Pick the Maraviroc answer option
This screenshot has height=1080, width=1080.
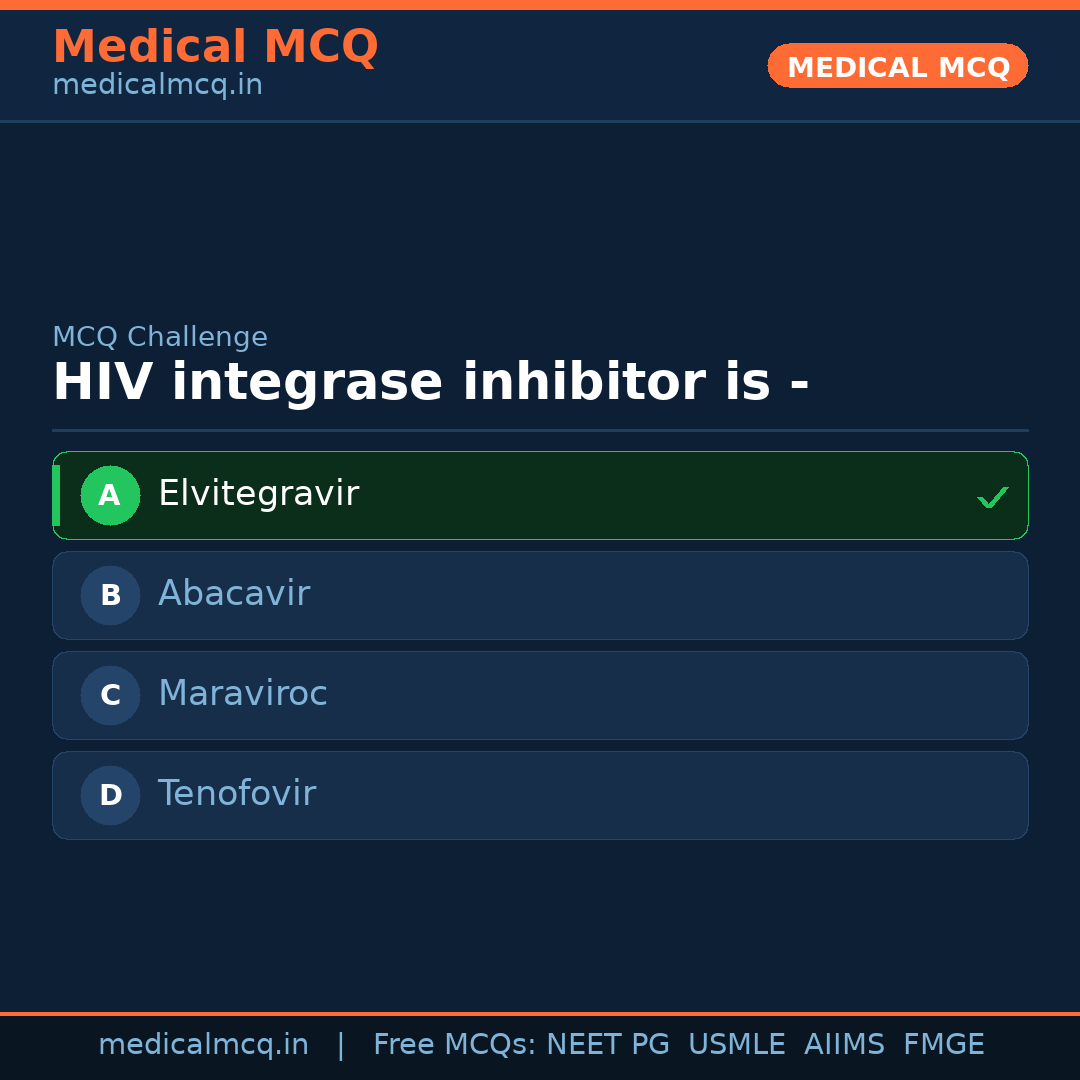(x=540, y=695)
